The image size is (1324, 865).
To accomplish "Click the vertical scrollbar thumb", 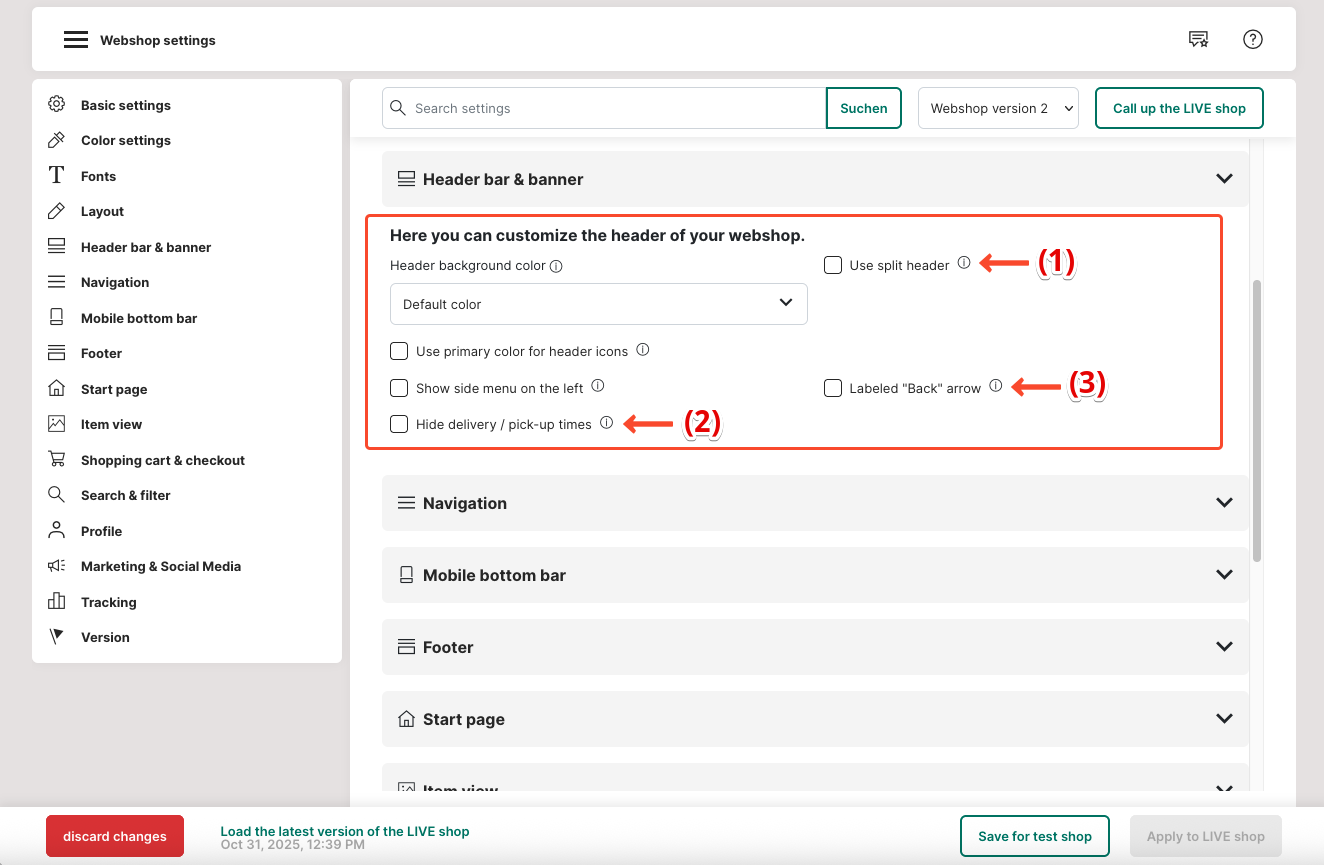I will click(x=1257, y=420).
